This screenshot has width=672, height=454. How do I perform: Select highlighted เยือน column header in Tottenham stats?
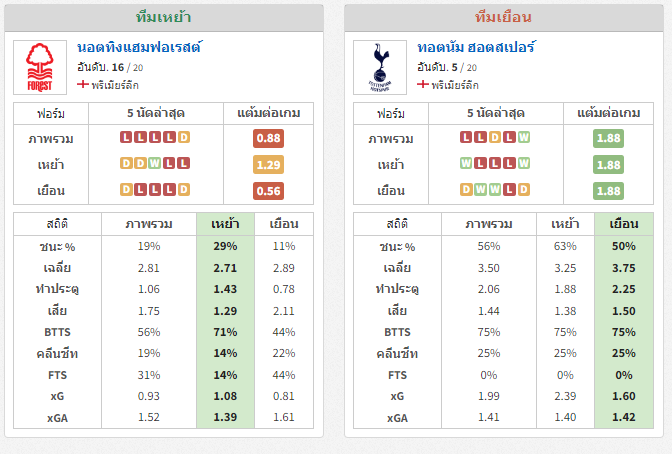click(624, 224)
